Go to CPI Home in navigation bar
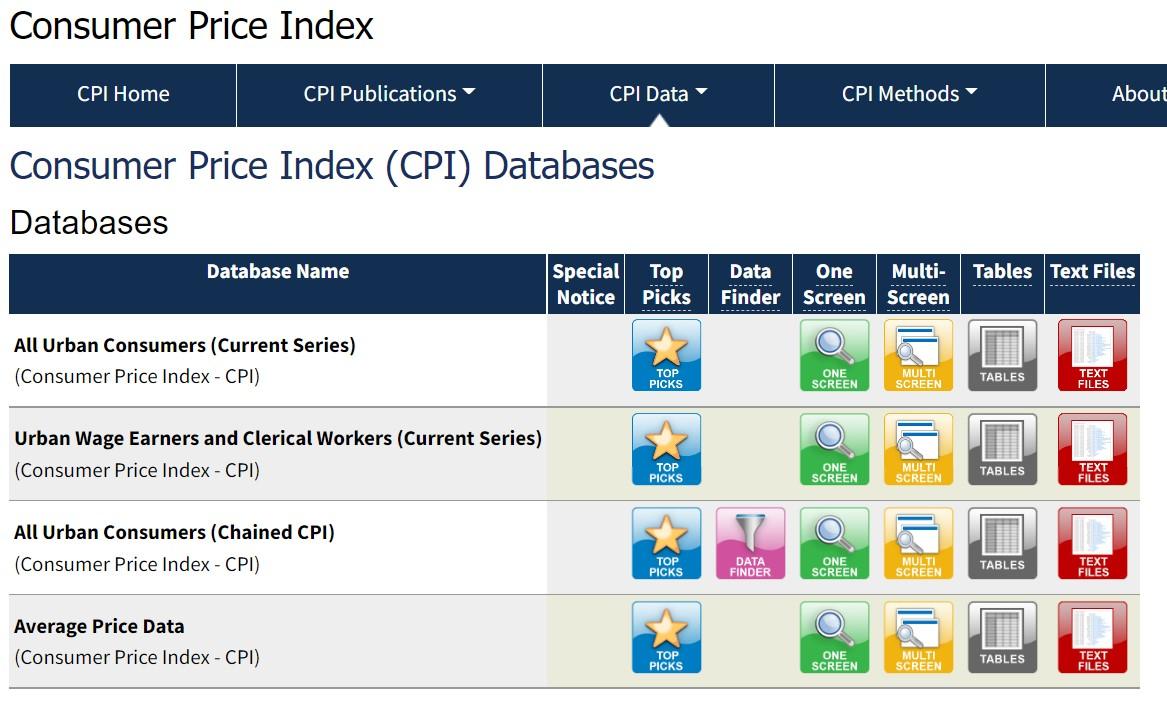This screenshot has height=717, width=1167. pyautogui.click(x=123, y=94)
